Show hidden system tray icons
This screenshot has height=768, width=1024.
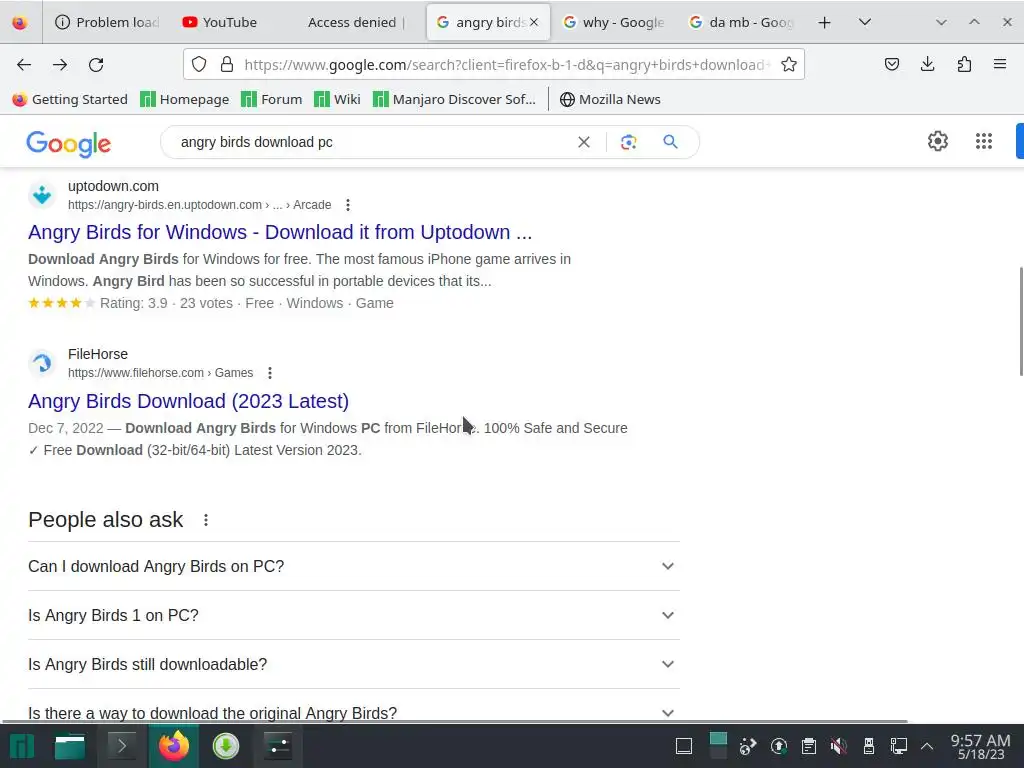(927, 746)
